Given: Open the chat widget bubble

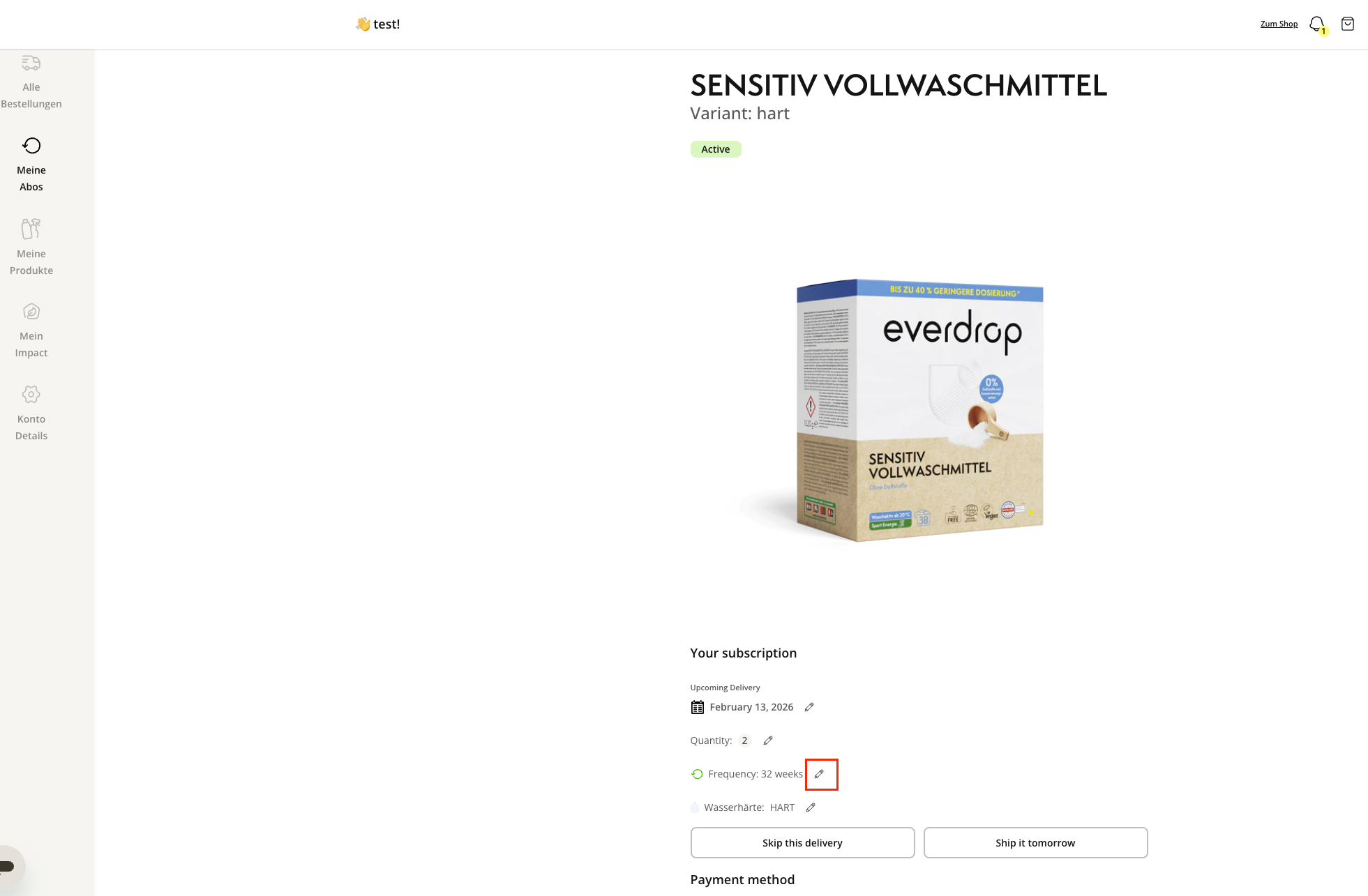Looking at the screenshot, I should pos(8,867).
